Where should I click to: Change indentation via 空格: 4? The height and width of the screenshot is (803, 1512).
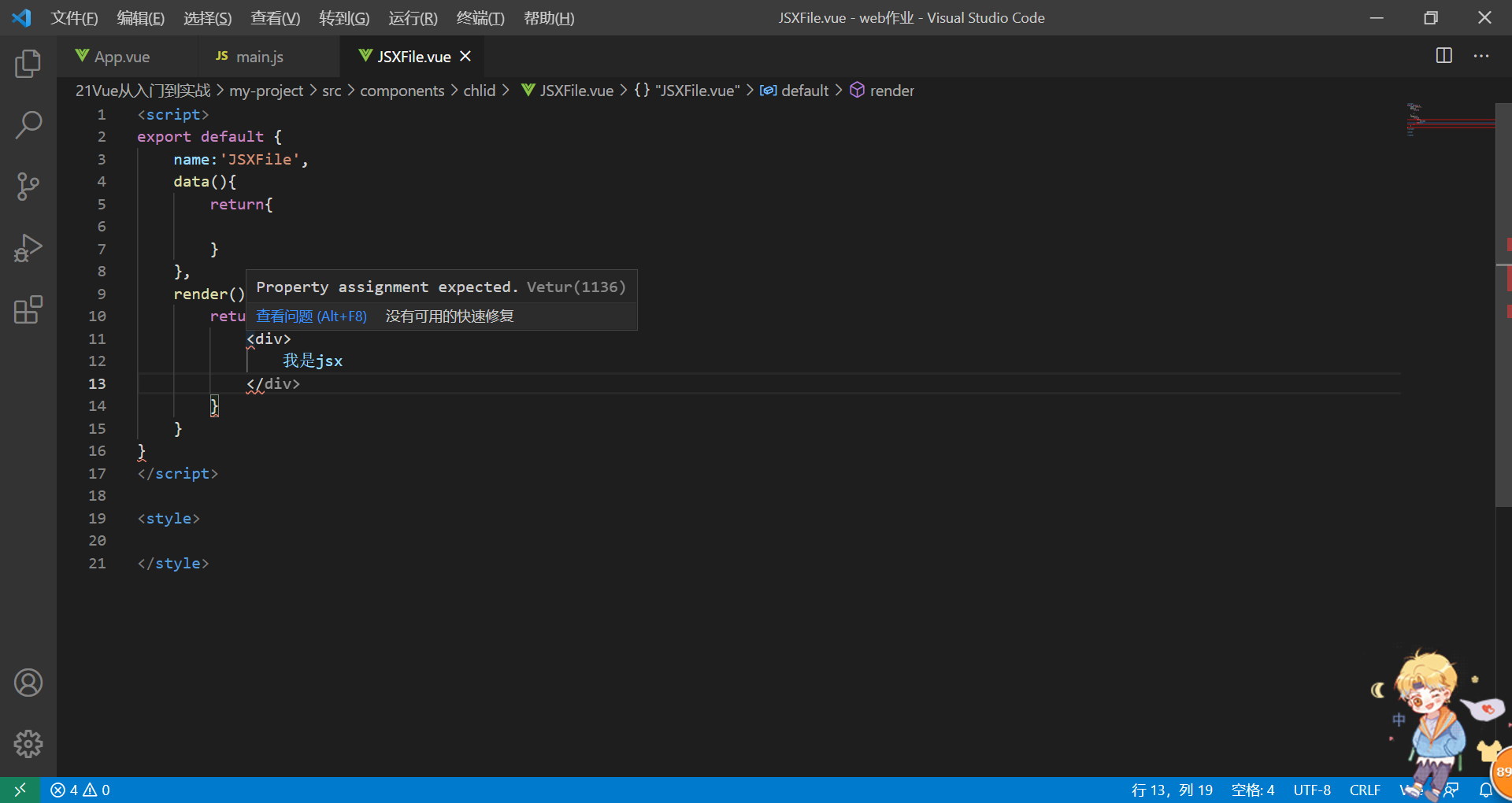pos(1253,790)
